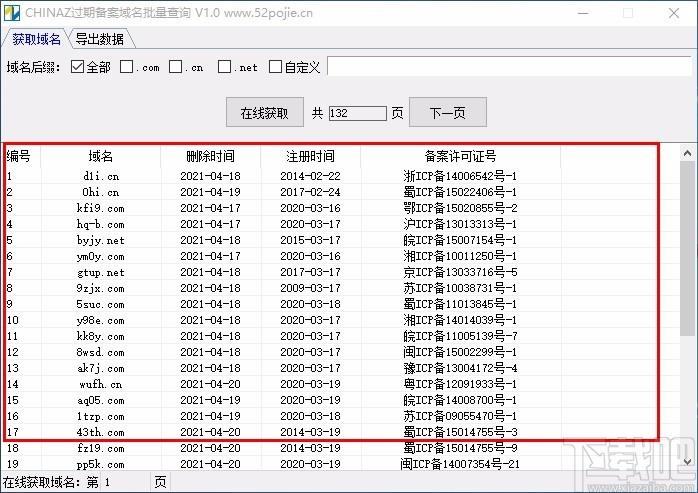The height and width of the screenshot is (493, 698).
Task: Click license 沪ICP备13013313号-1
Action: tap(460, 224)
